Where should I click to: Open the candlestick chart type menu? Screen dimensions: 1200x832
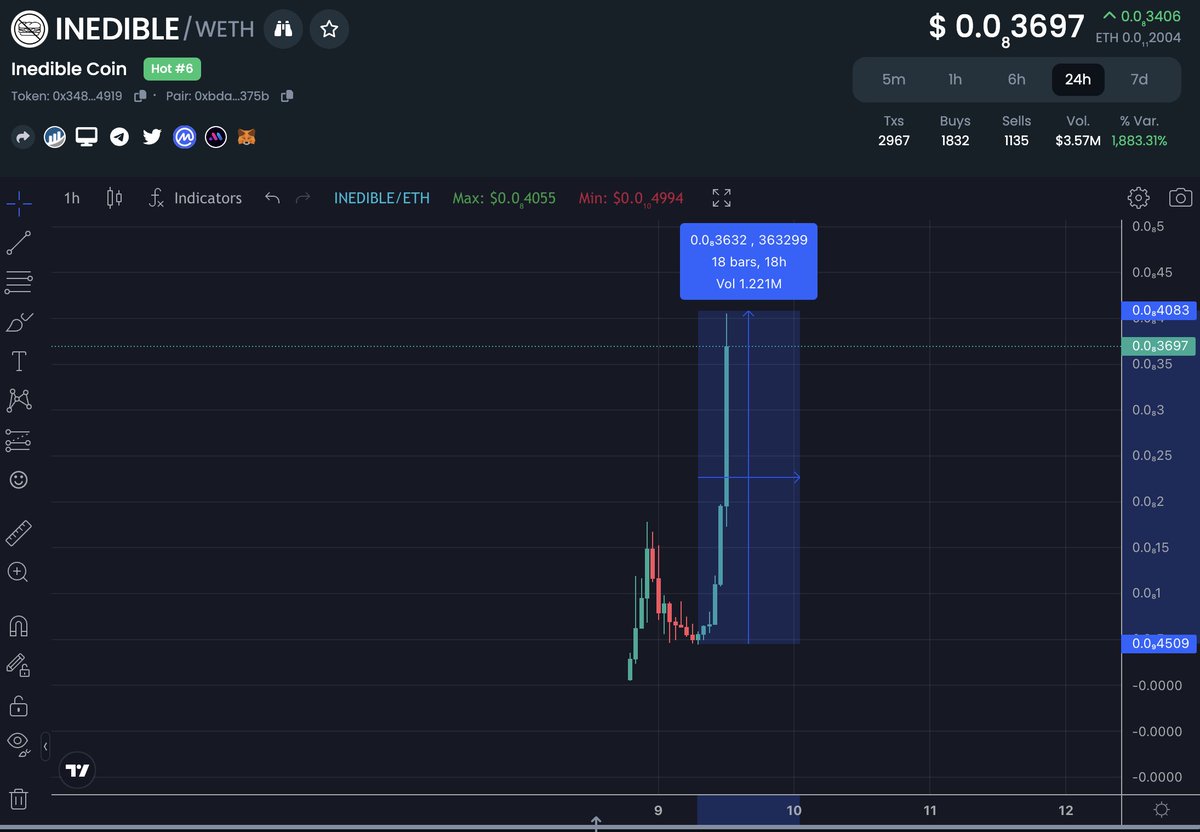coord(114,198)
